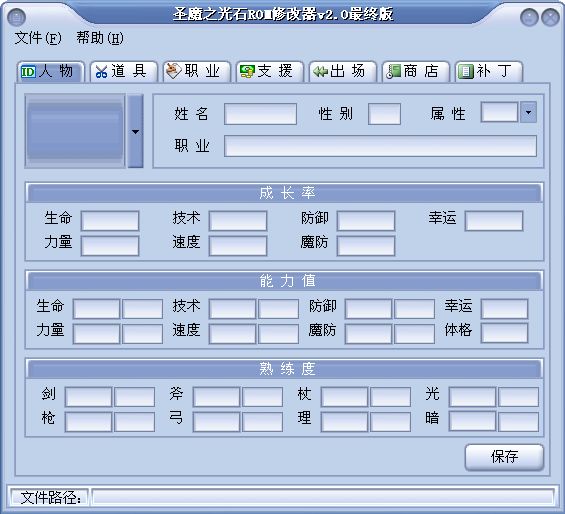The width and height of the screenshot is (565, 514).
Task: Click the 成长率 防御 field
Action: 366,221
